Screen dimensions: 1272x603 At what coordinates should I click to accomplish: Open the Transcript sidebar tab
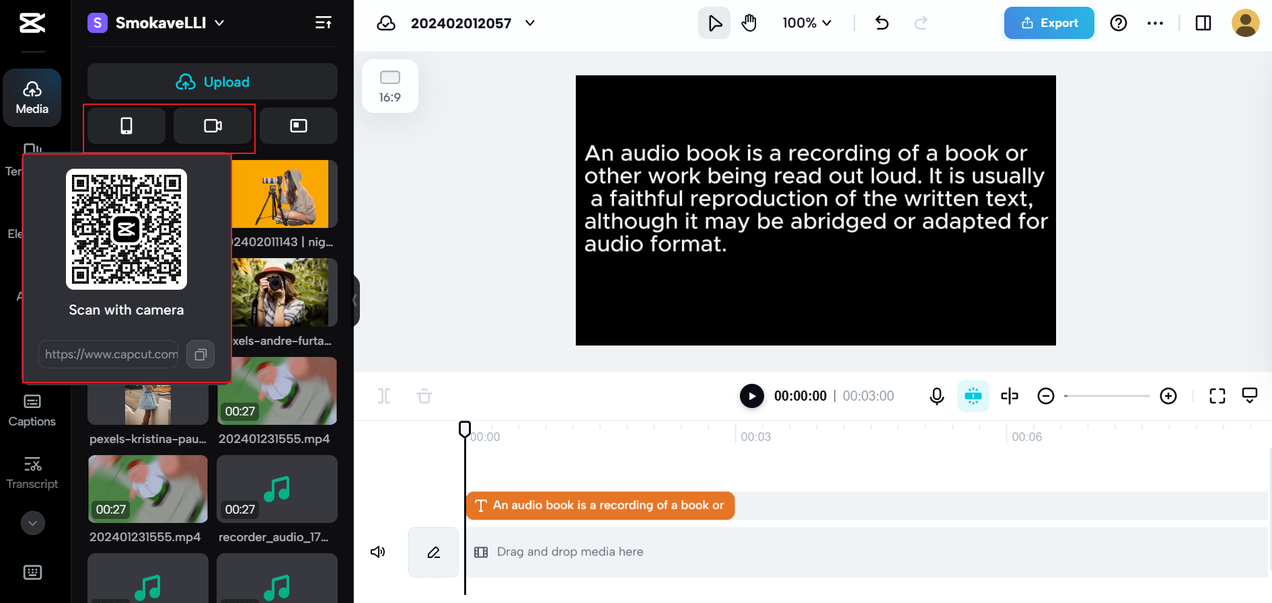pyautogui.click(x=32, y=472)
